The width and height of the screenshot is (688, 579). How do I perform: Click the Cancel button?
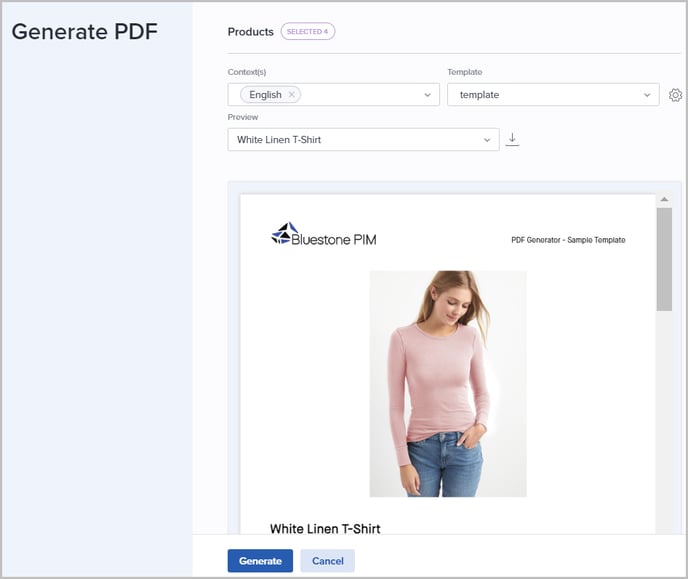coord(327,561)
